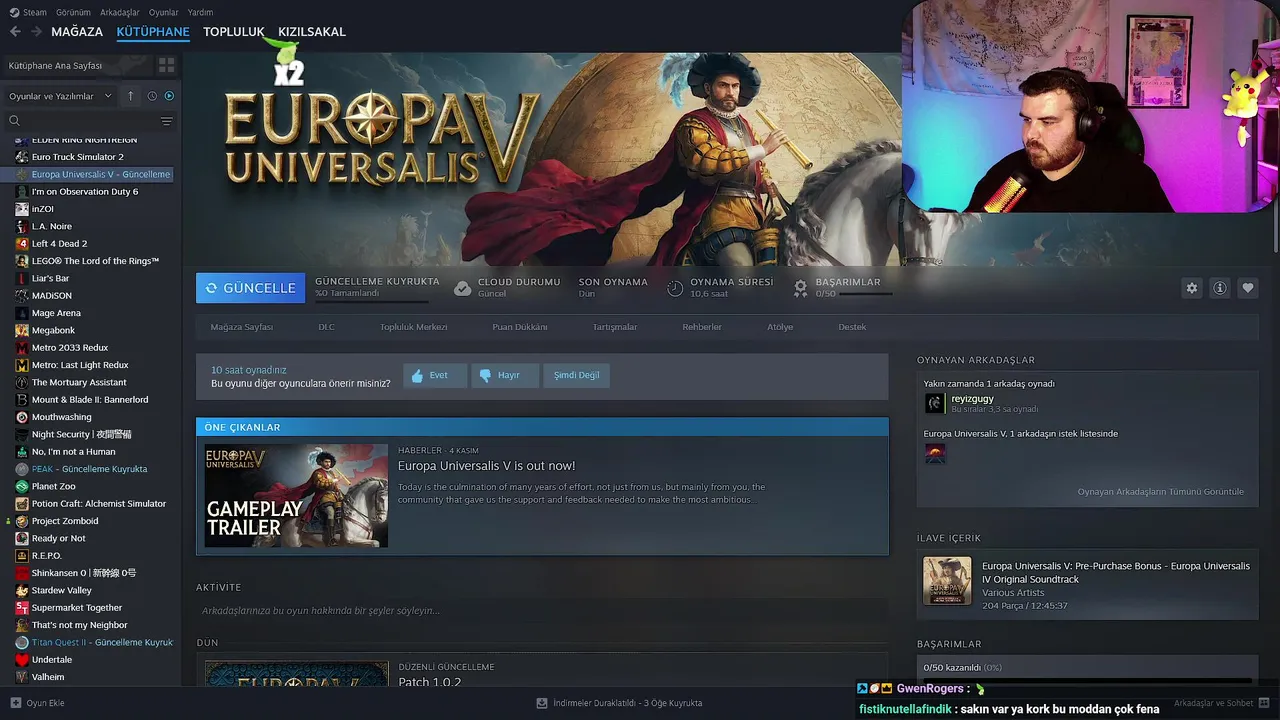Open the Yardım menu
The height and width of the screenshot is (720, 1280).
pyautogui.click(x=200, y=12)
